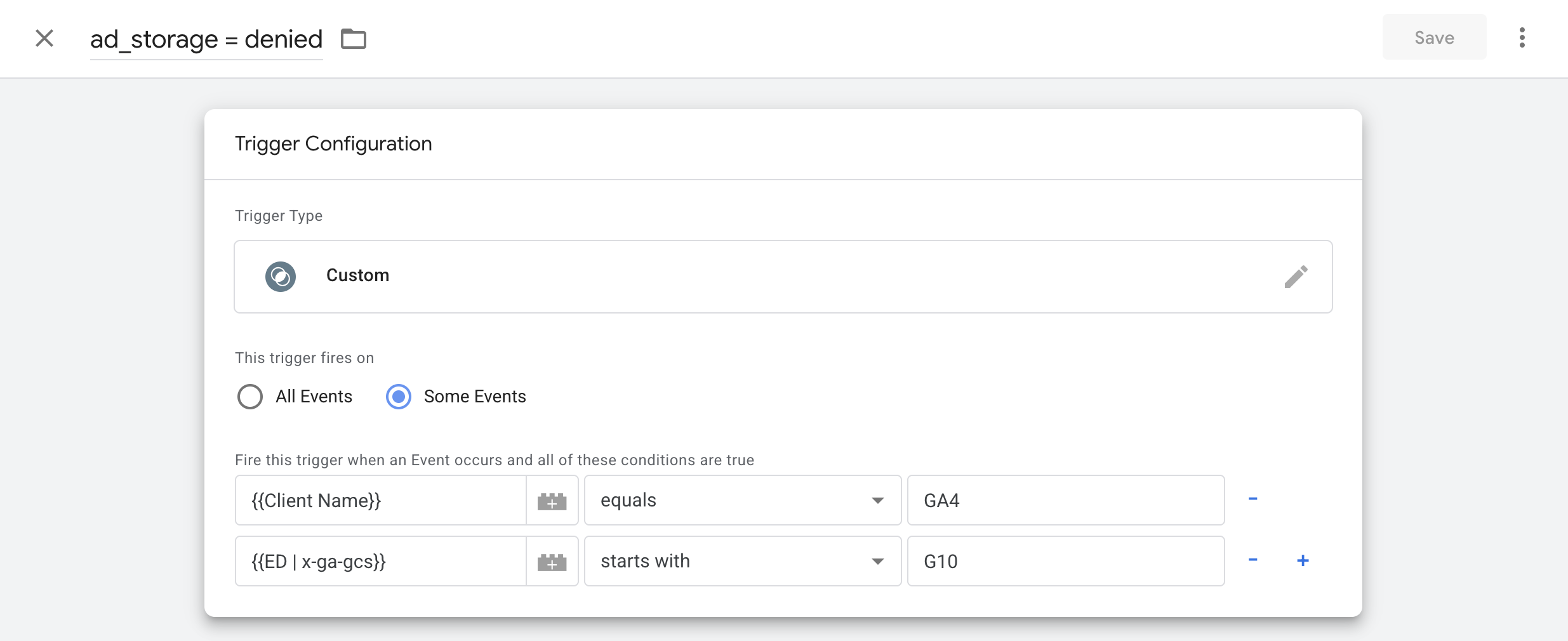Image resolution: width=1568 pixels, height=641 pixels.
Task: Click the Save button
Action: (1434, 38)
